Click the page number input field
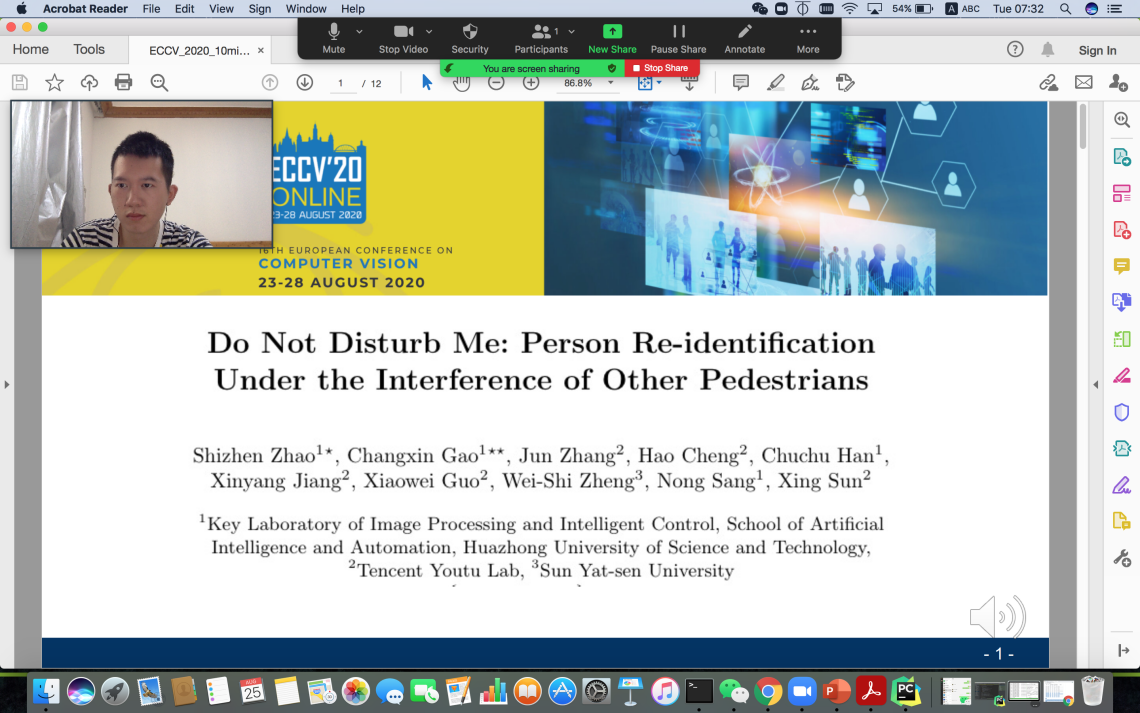Screen dimensions: 1140x713 point(341,83)
